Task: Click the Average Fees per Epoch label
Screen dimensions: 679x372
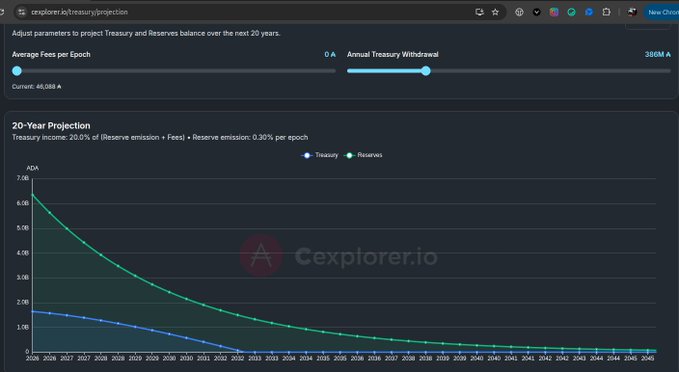Action: pos(51,55)
